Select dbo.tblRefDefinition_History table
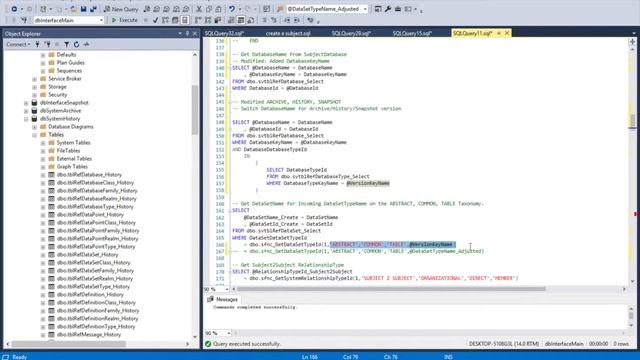Image resolution: width=640 pixels, height=360 pixels. coord(90,295)
